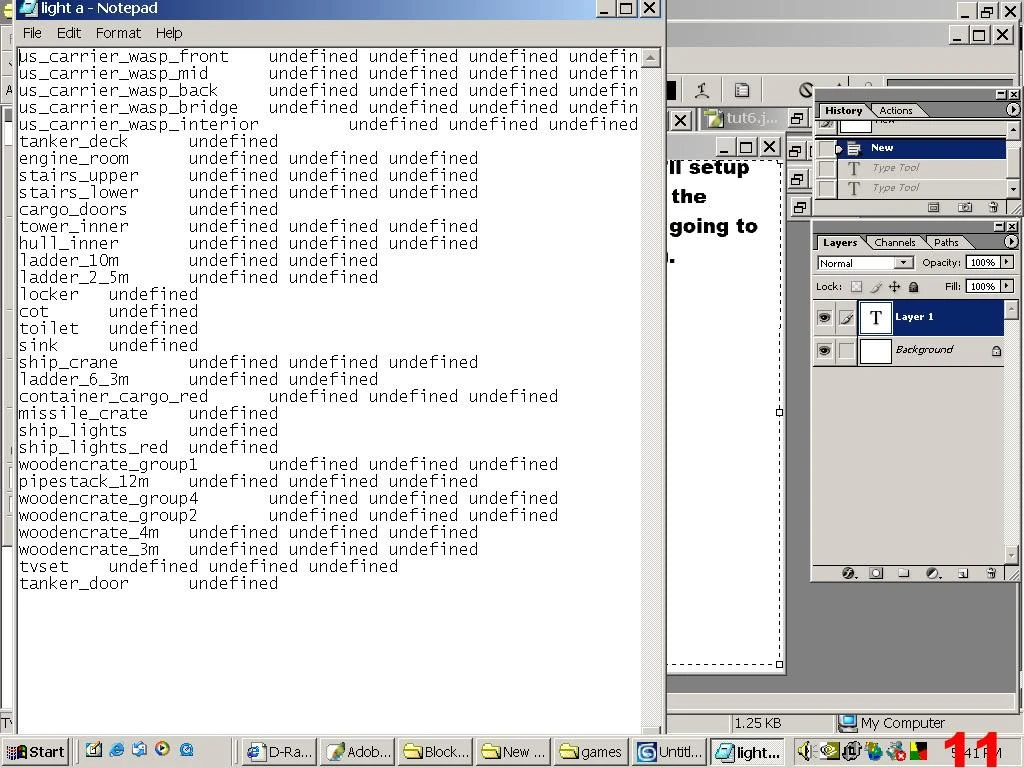Launch Internet Explorer from quick launch
1024x768 pixels.
(117, 750)
